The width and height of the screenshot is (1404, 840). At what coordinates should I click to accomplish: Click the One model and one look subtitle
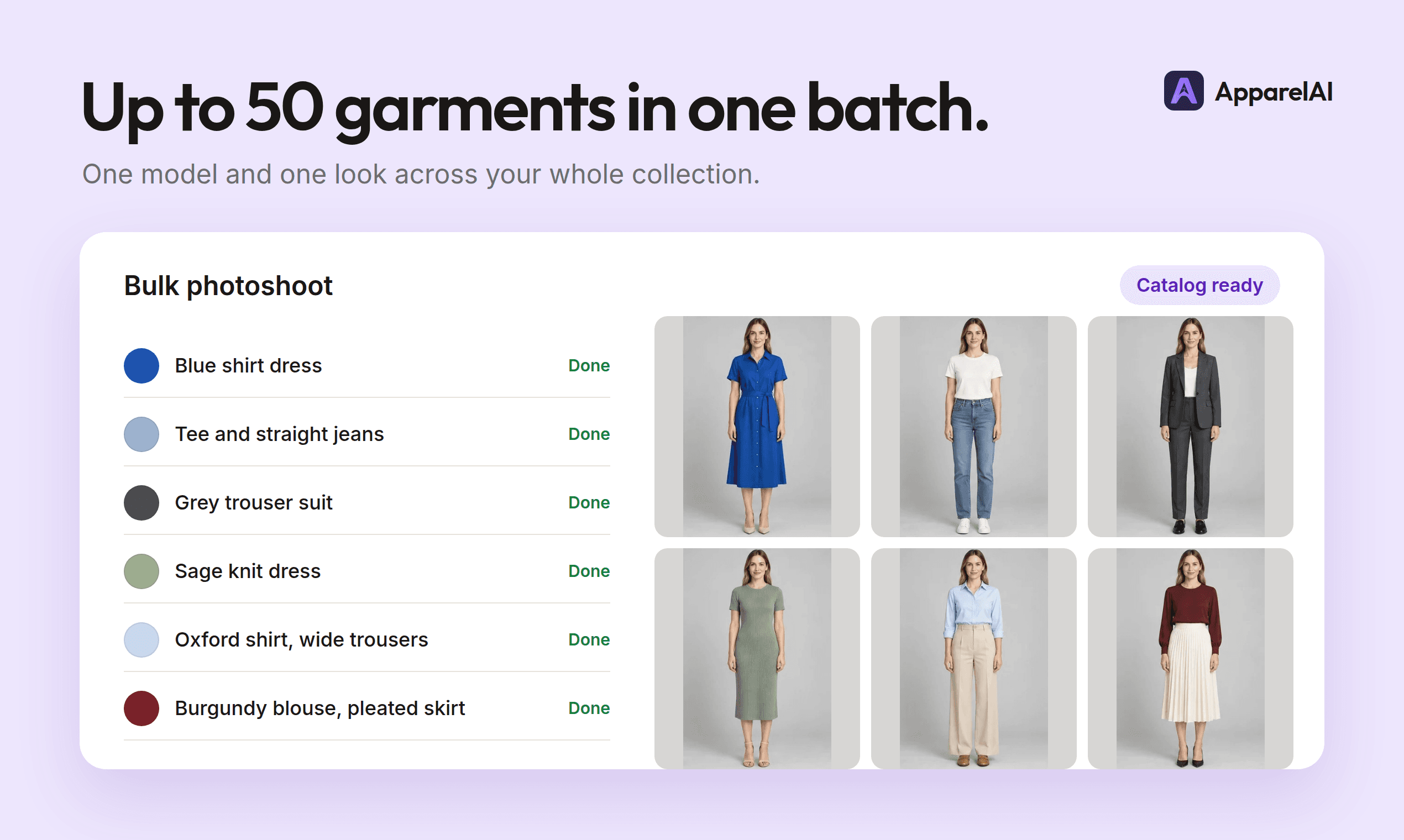click(421, 174)
